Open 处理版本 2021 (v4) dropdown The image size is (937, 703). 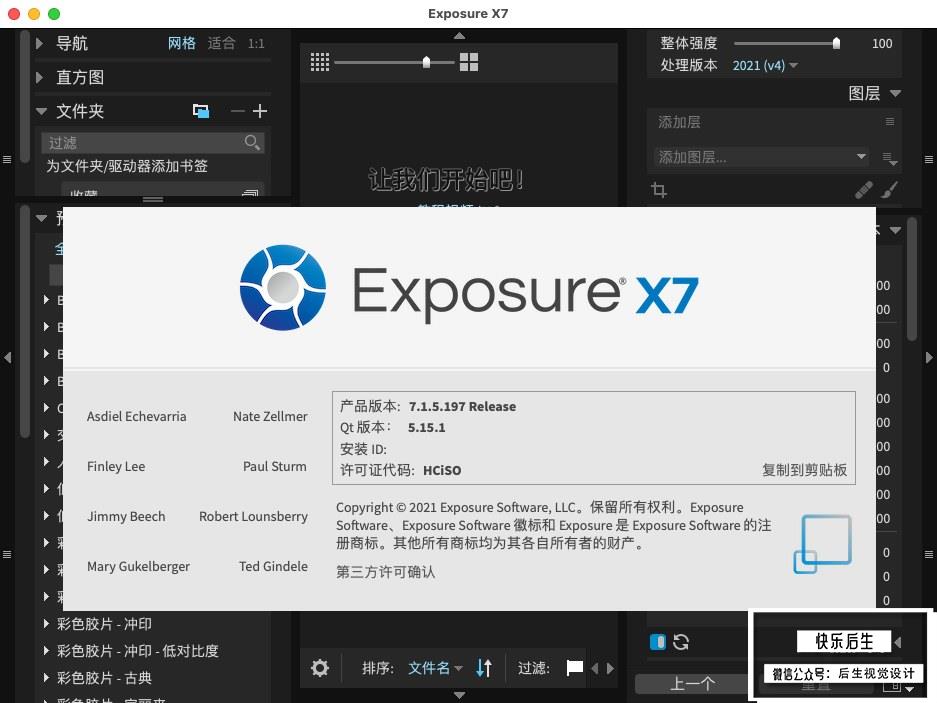click(x=765, y=65)
